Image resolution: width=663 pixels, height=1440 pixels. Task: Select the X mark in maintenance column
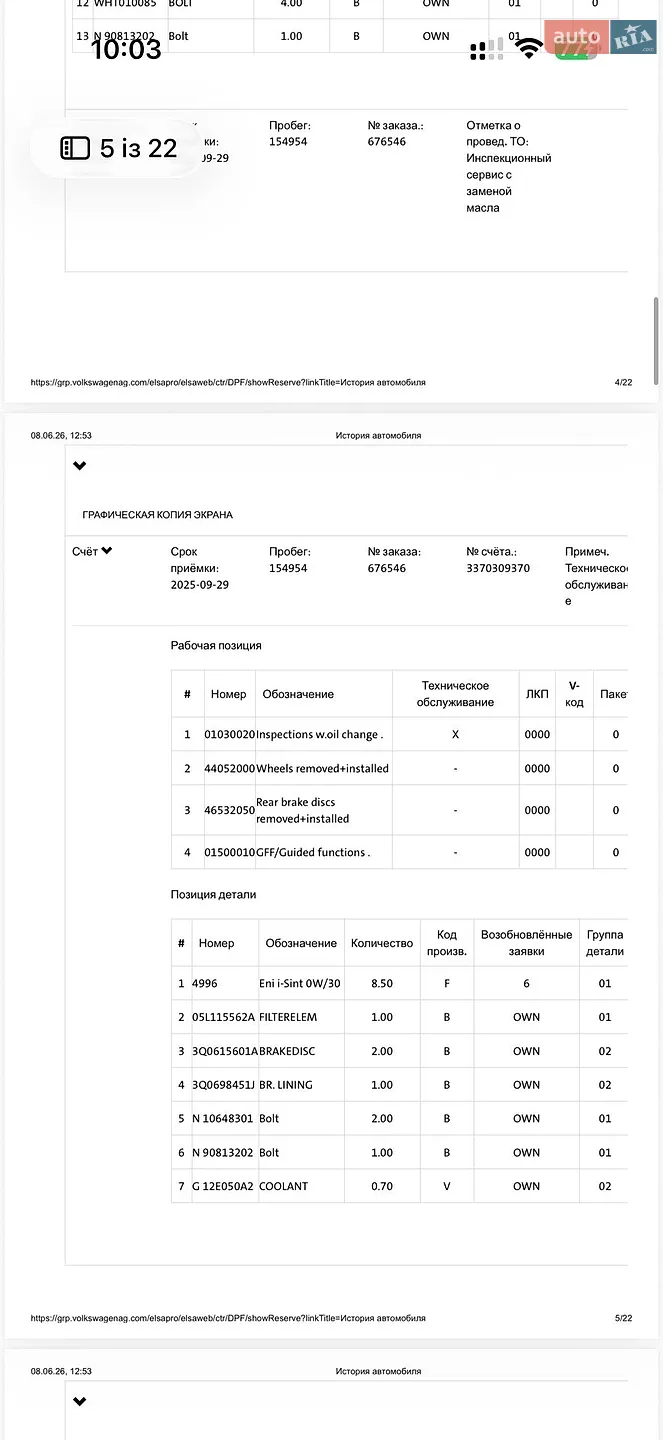(x=456, y=734)
